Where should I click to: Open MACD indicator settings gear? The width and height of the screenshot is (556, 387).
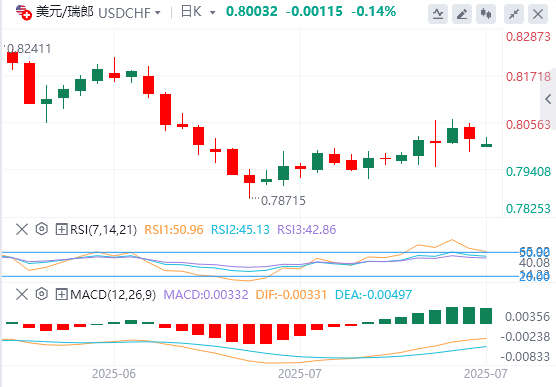coord(41,294)
